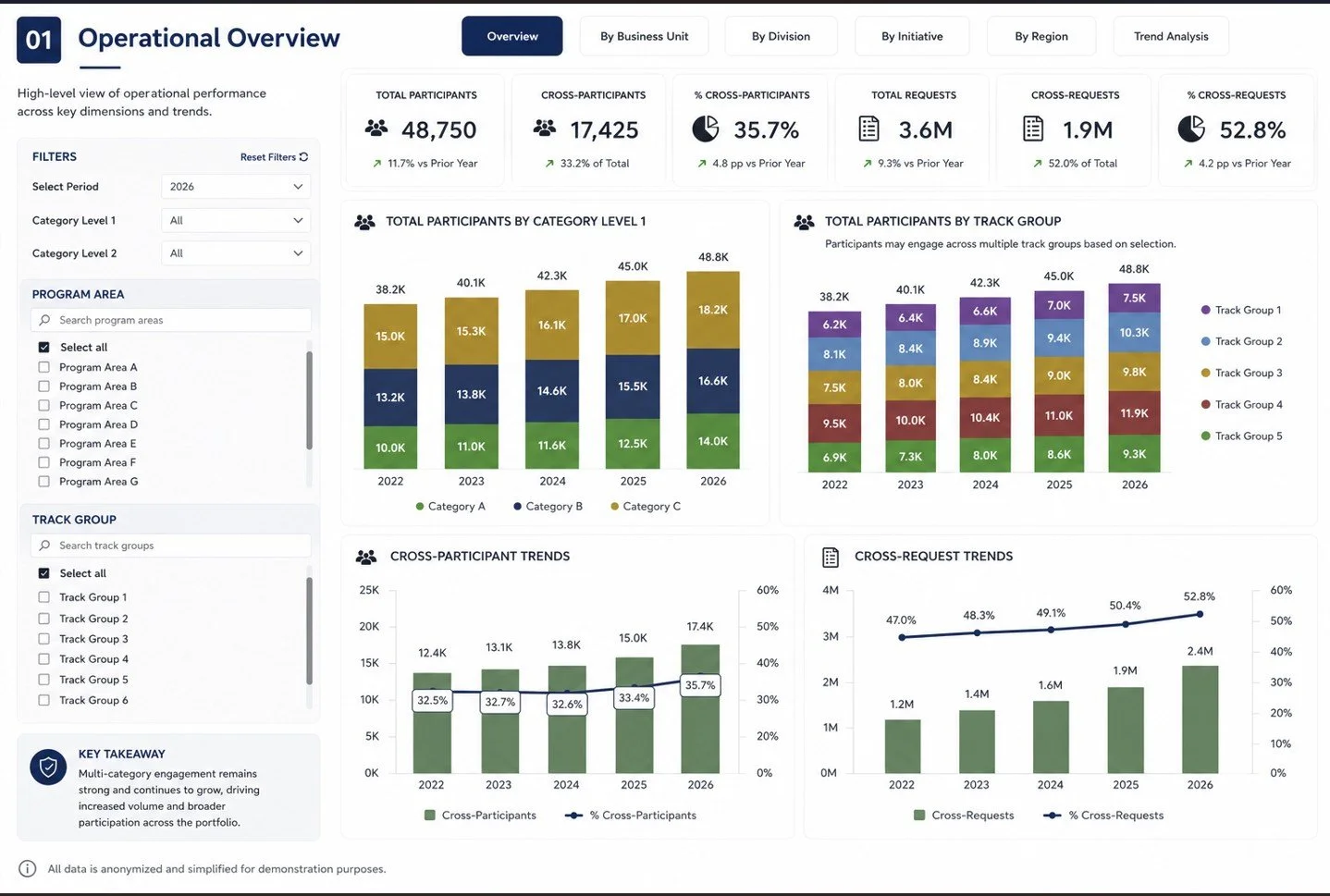Click the people icon beside Track Group chart title
The height and width of the screenshot is (896, 1330).
coord(805,222)
